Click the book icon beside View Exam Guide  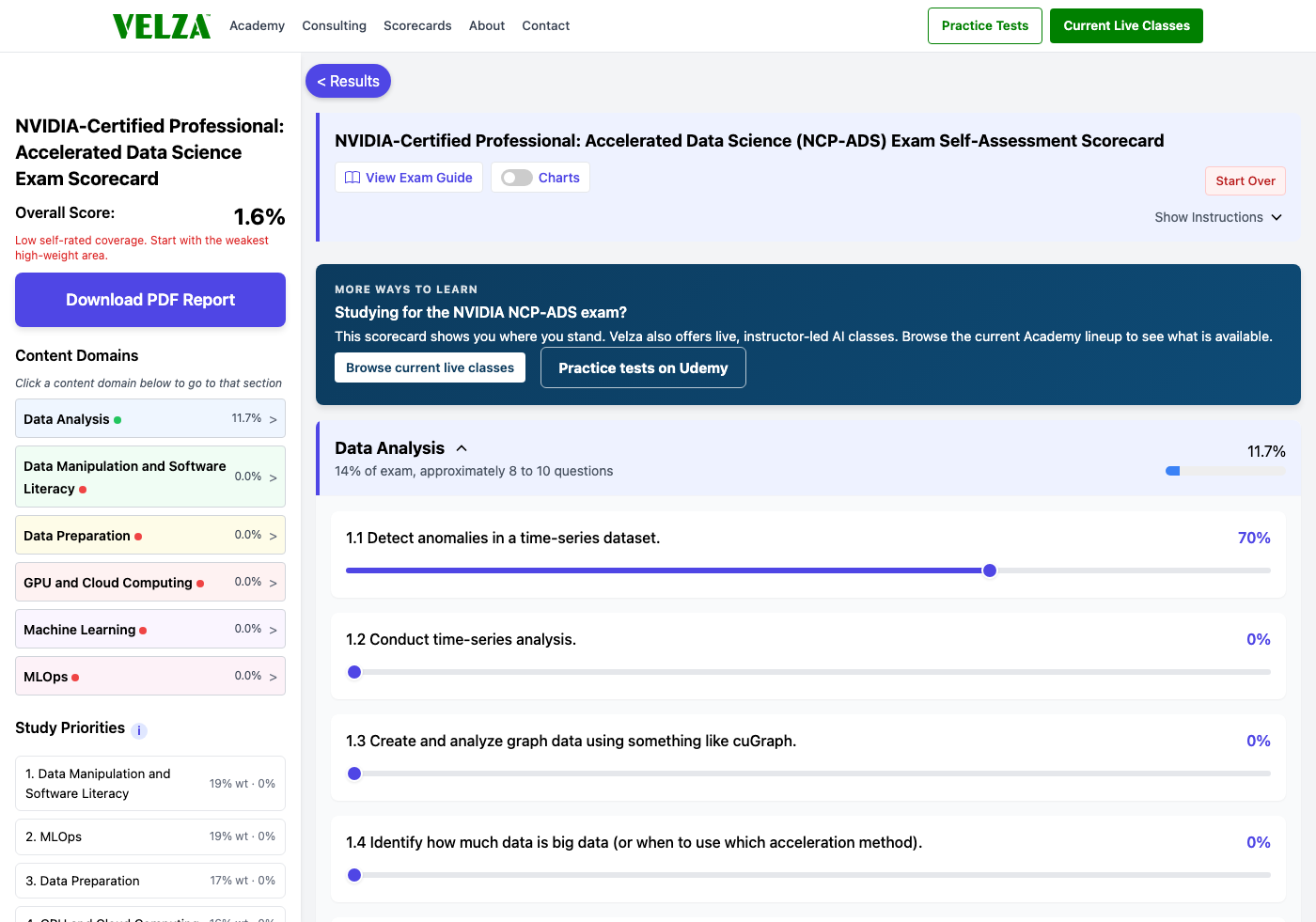click(x=352, y=178)
